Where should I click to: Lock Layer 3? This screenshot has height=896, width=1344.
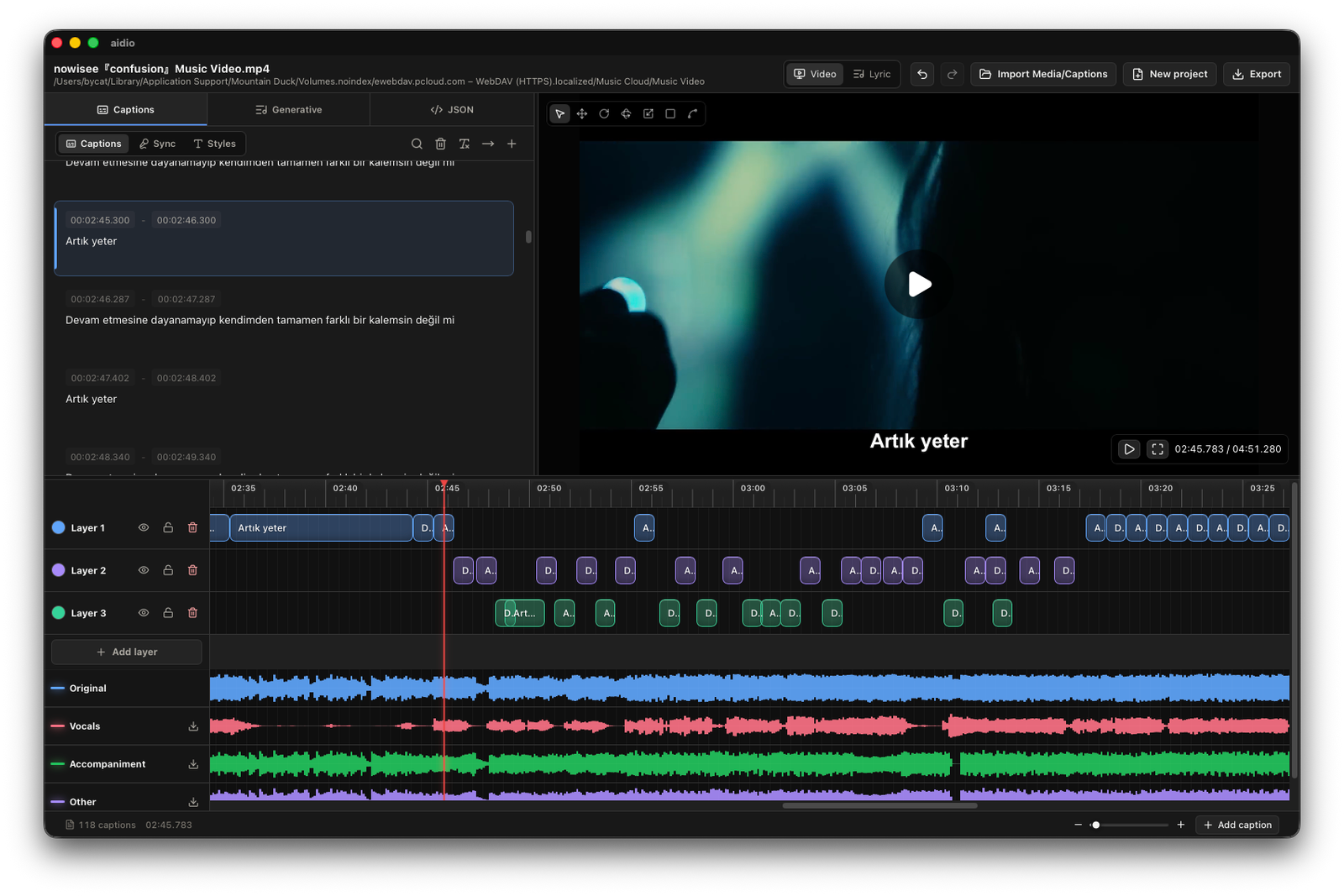click(x=168, y=613)
